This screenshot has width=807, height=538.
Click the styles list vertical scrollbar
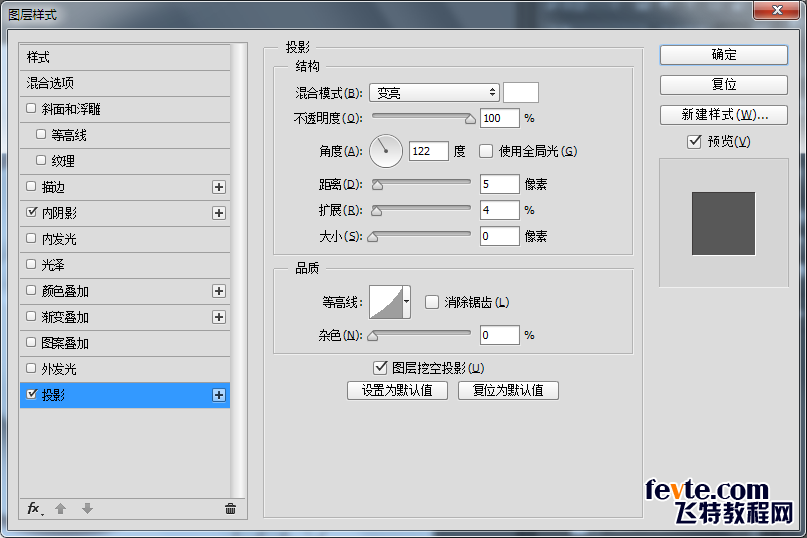click(238, 270)
